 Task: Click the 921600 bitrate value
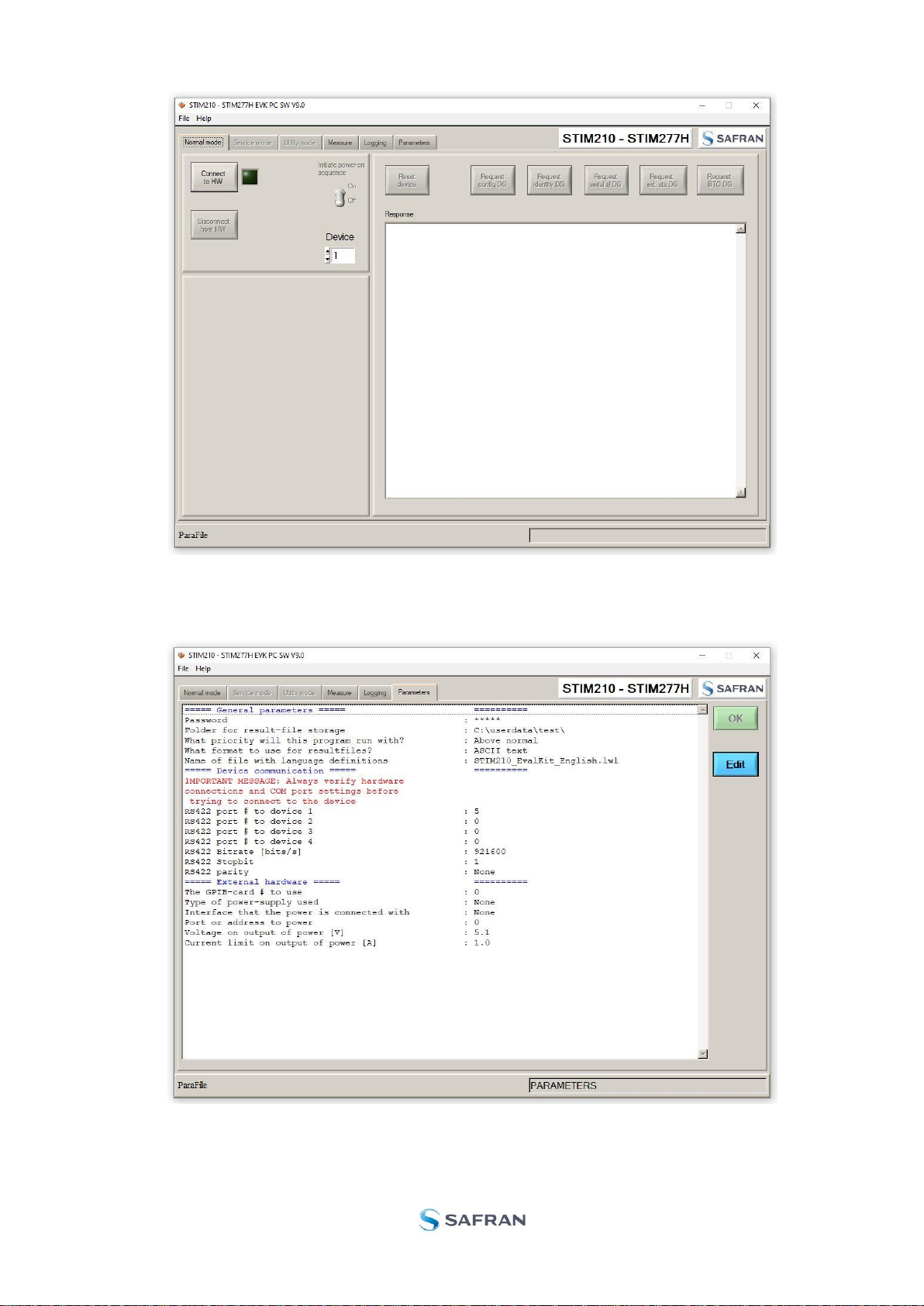click(490, 851)
